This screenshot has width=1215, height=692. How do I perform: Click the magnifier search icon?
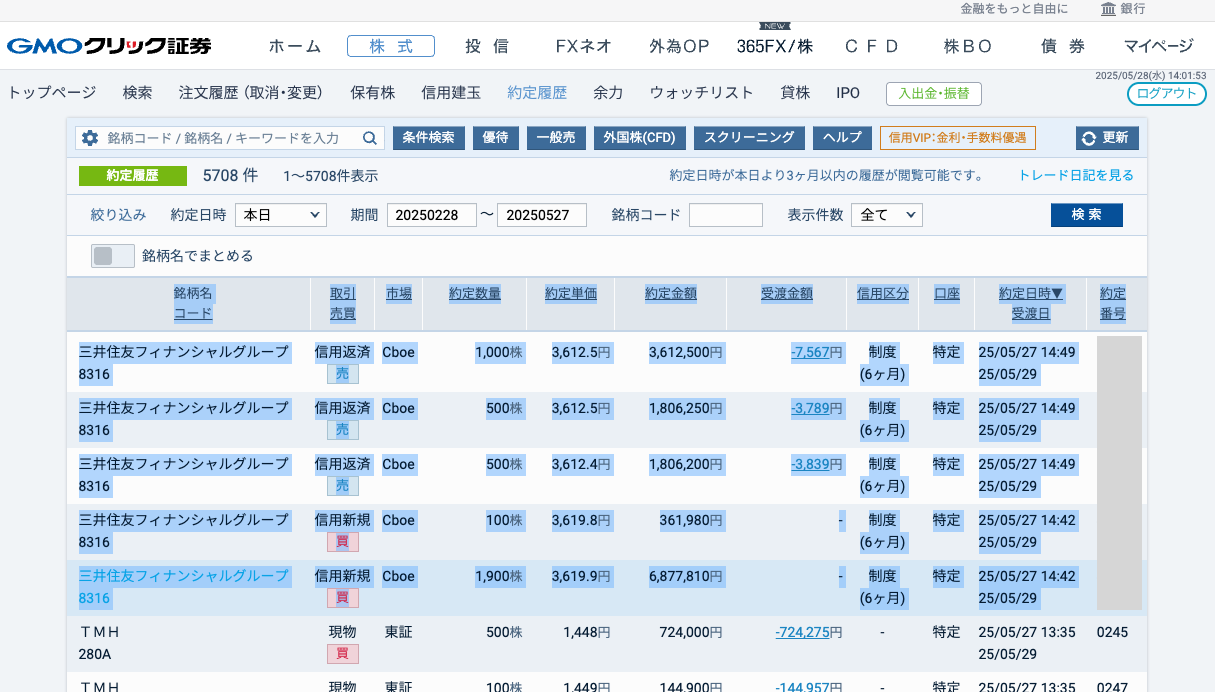tap(370, 138)
